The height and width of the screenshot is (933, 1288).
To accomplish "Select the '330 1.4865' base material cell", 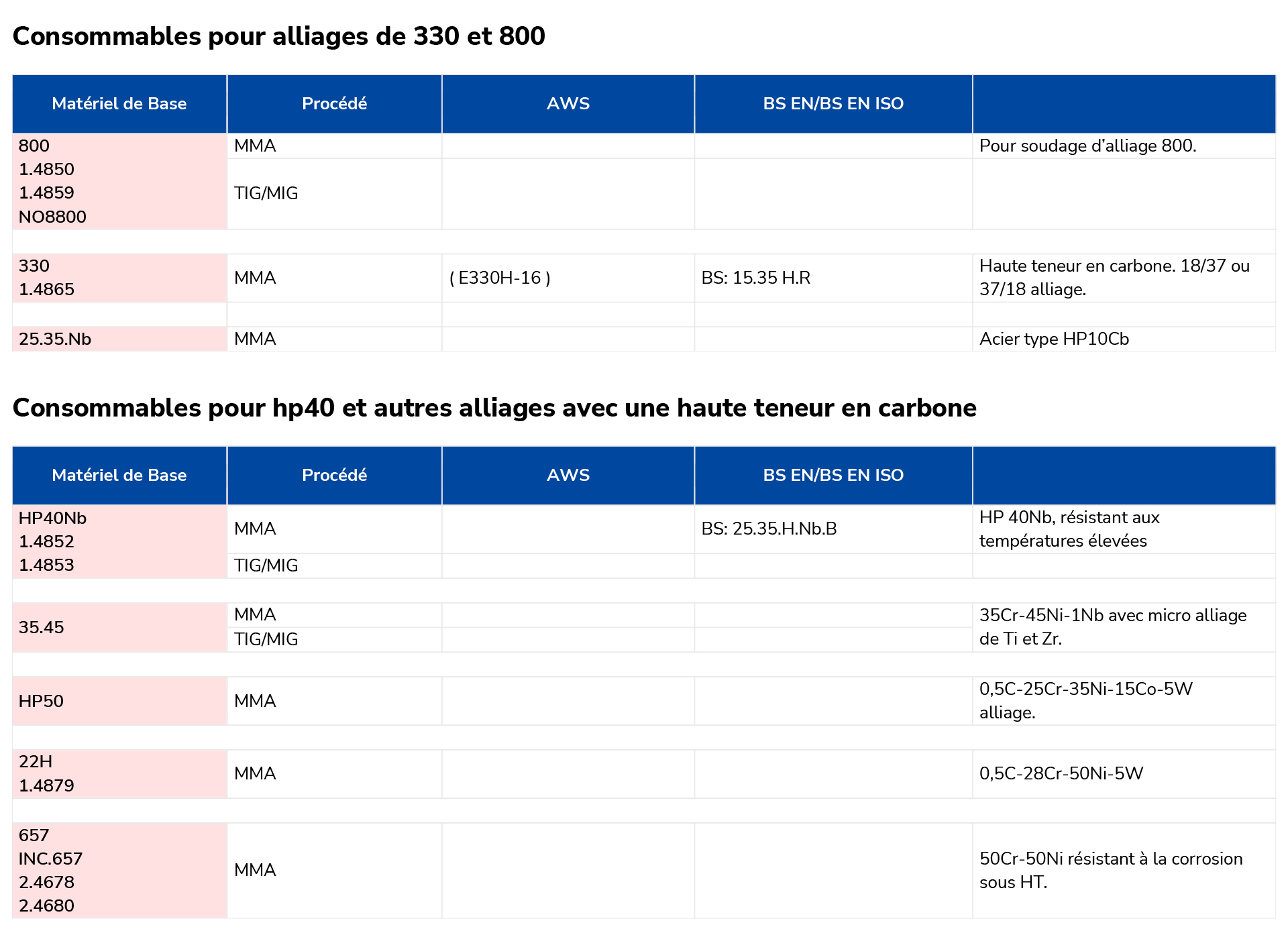I will 119,278.
